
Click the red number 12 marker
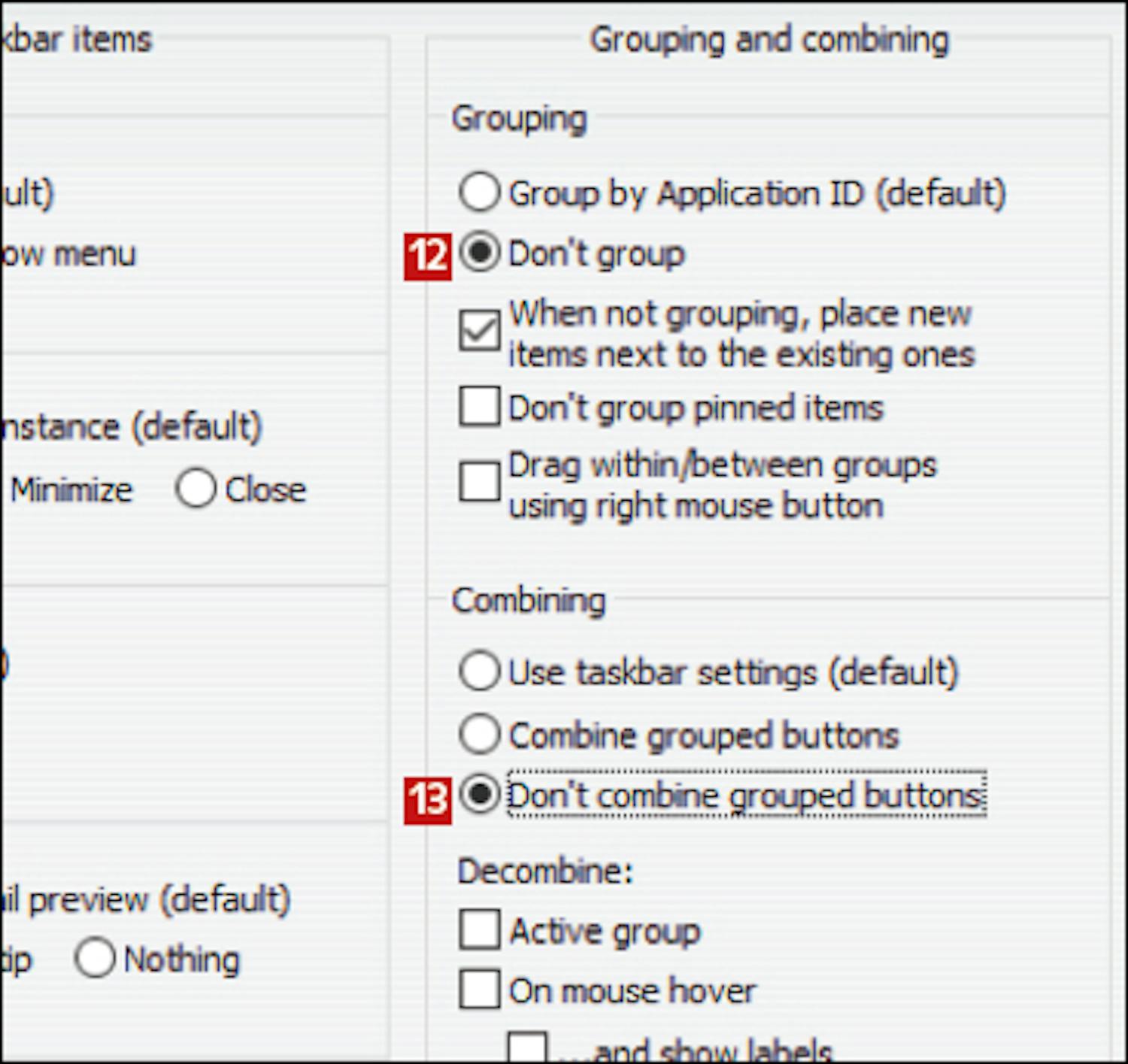click(427, 256)
